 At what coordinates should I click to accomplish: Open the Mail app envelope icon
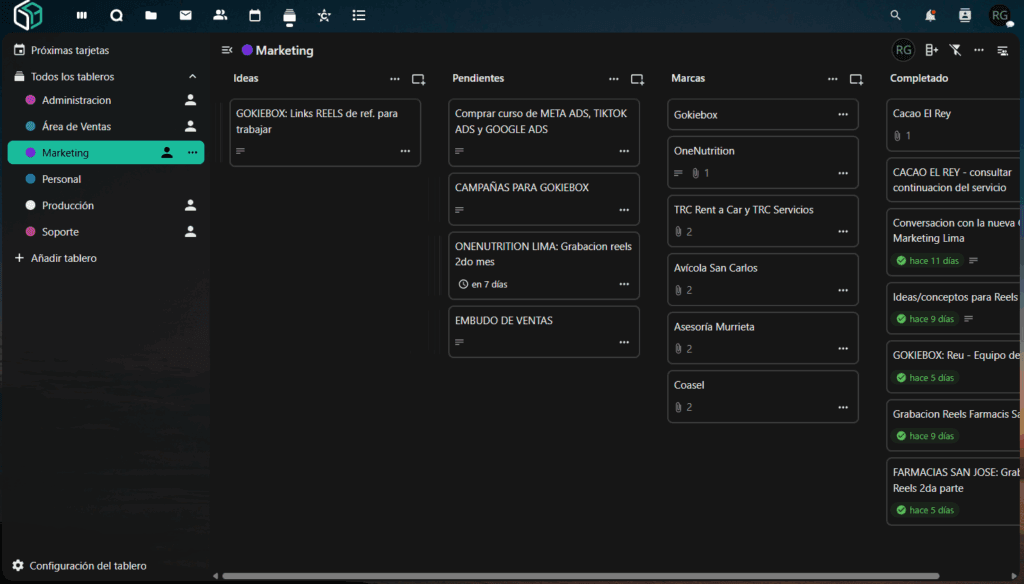click(x=185, y=15)
